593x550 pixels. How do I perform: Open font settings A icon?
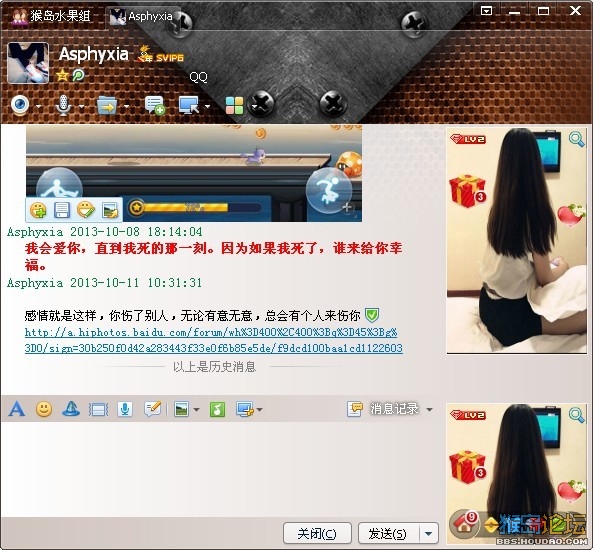(17, 409)
